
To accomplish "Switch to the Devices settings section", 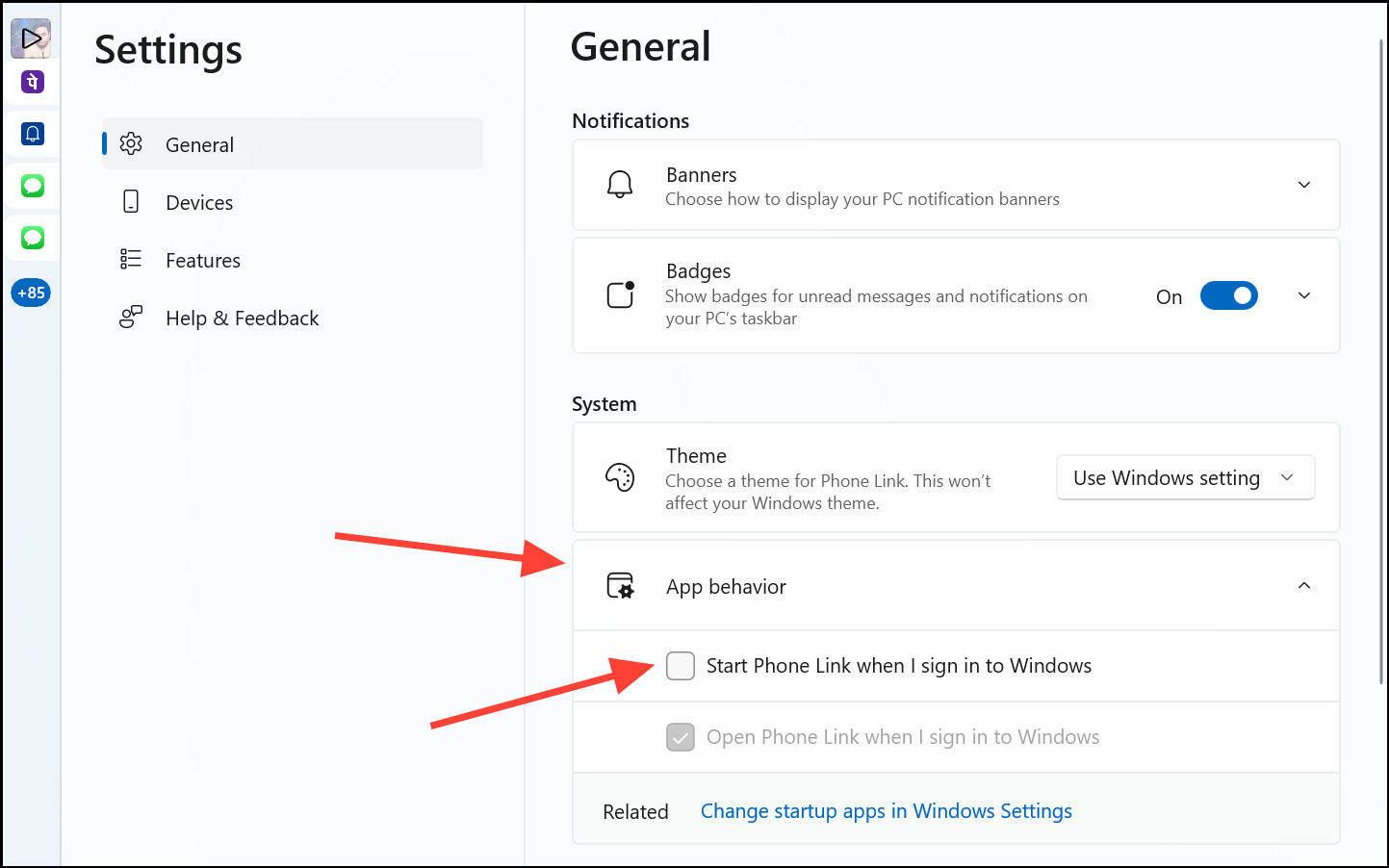I will (x=199, y=202).
